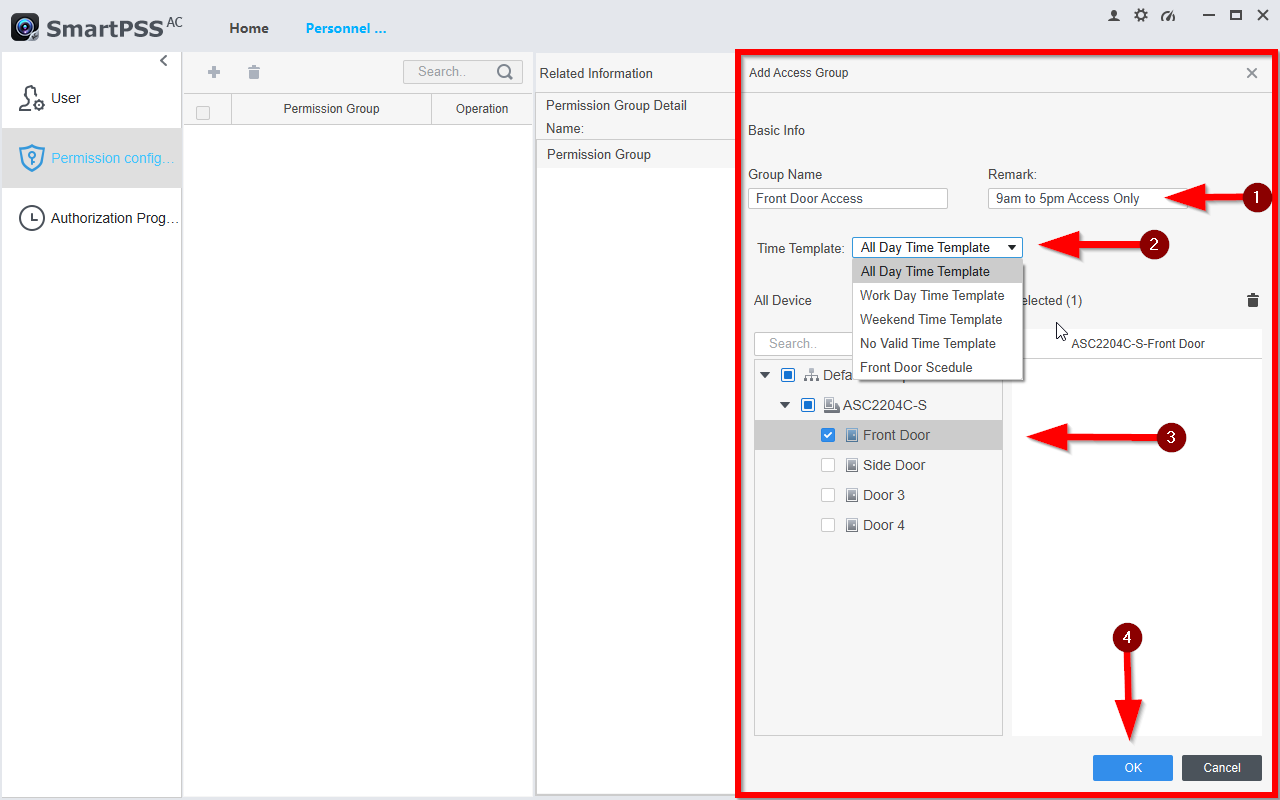Select No Valid Time Template option

point(937,343)
